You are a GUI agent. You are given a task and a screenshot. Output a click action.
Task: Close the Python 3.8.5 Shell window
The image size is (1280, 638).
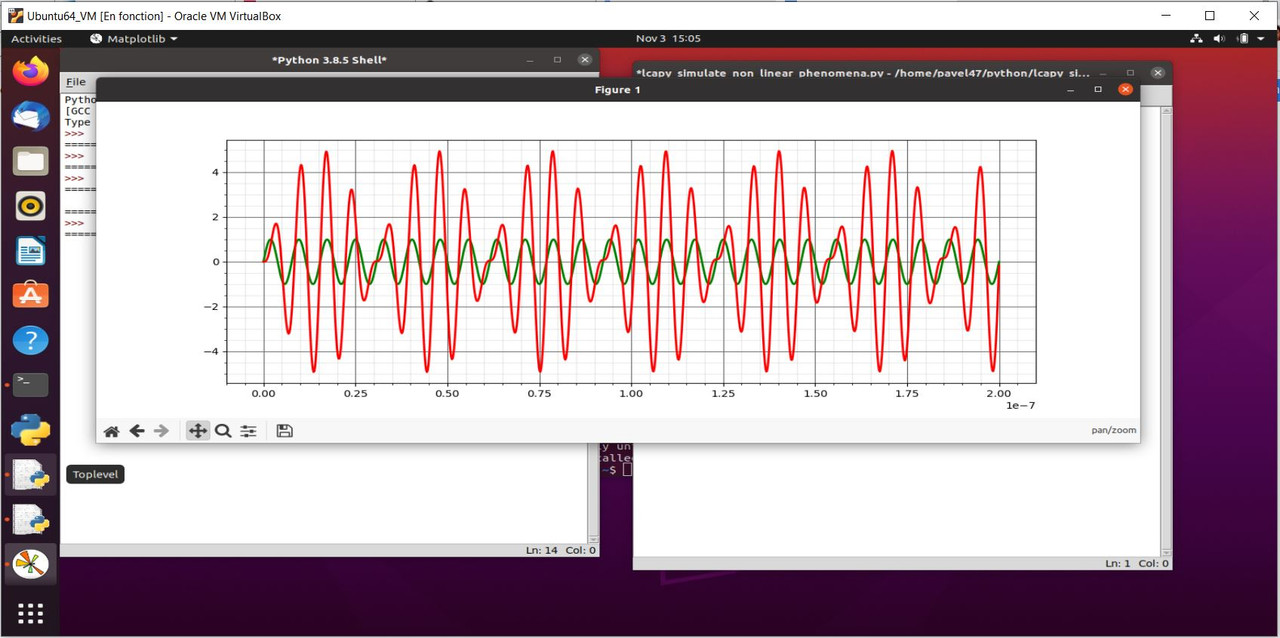(584, 60)
